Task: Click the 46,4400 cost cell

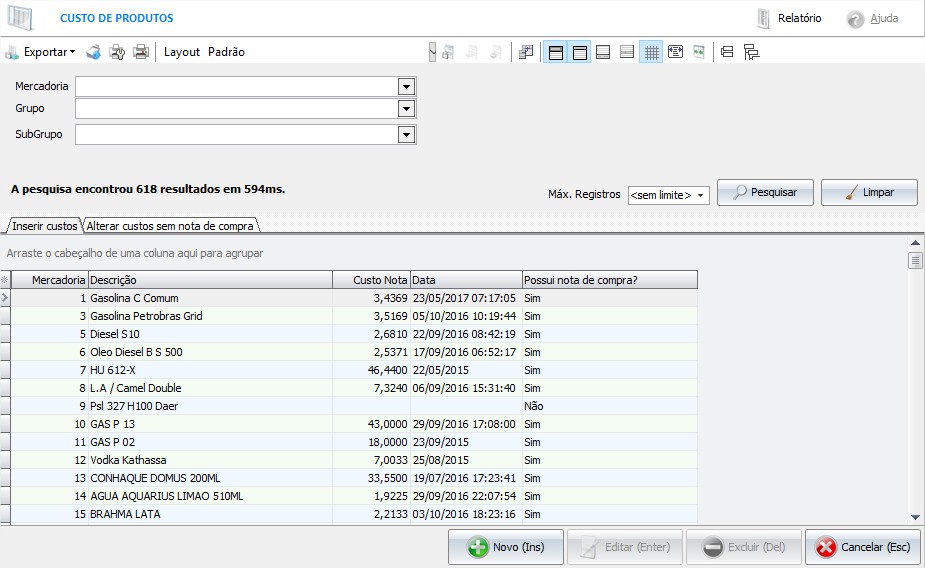Action: pyautogui.click(x=372, y=370)
